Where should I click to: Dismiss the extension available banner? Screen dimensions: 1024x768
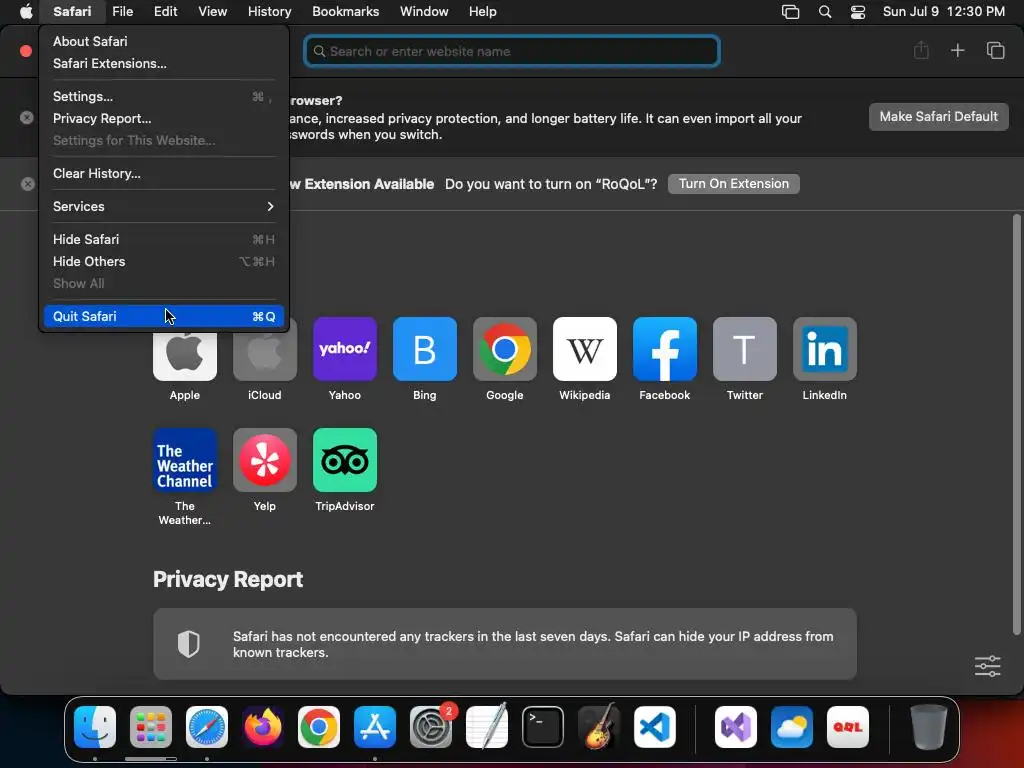[x=27, y=184]
